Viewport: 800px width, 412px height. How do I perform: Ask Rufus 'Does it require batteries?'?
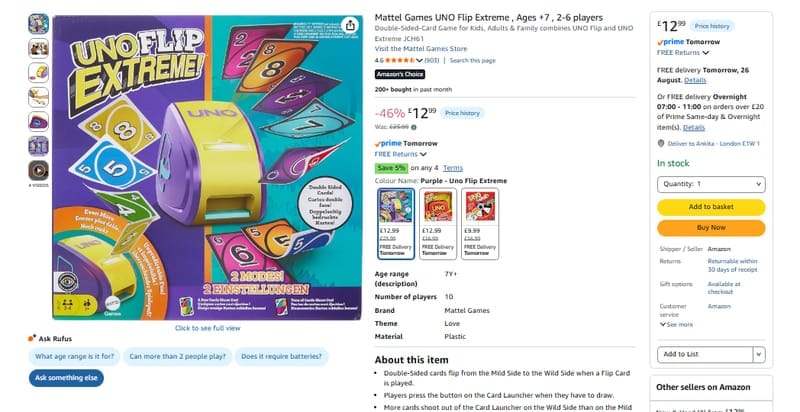[x=281, y=356]
